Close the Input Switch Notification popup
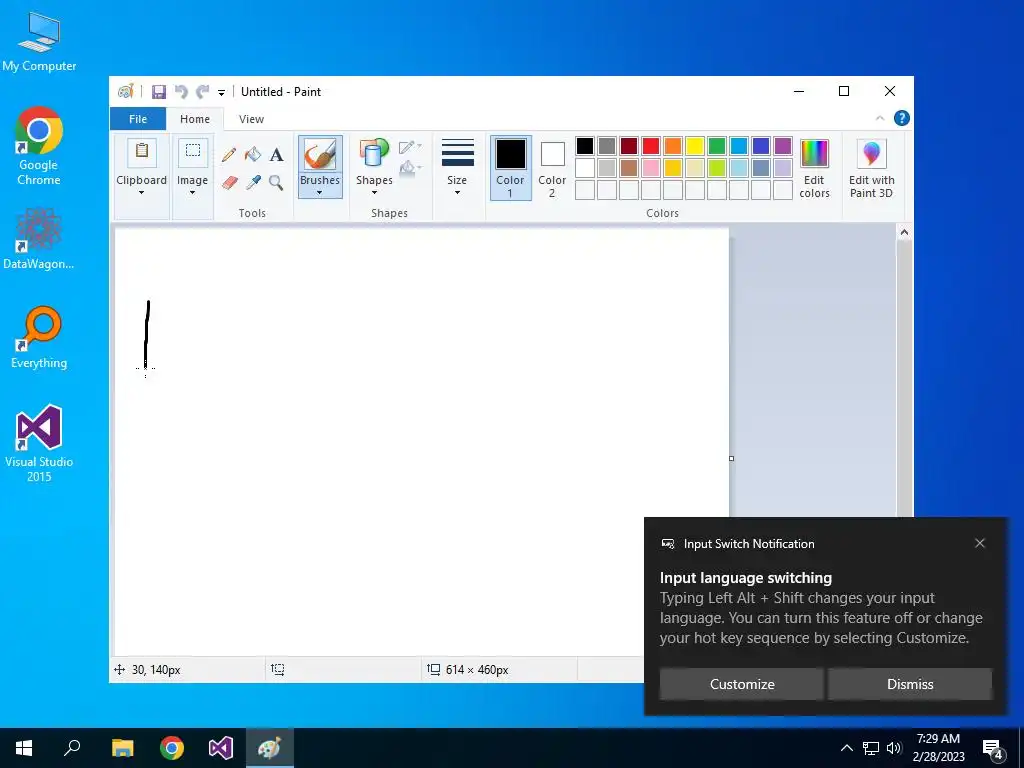 click(980, 543)
